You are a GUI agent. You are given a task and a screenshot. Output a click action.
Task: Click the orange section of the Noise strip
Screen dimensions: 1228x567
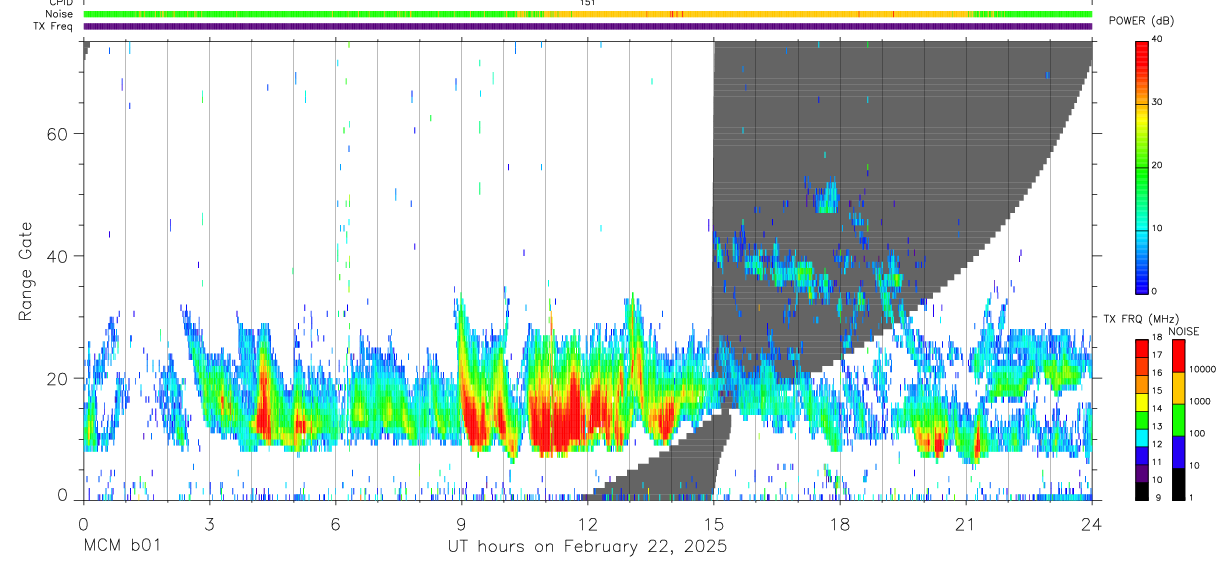756,14
